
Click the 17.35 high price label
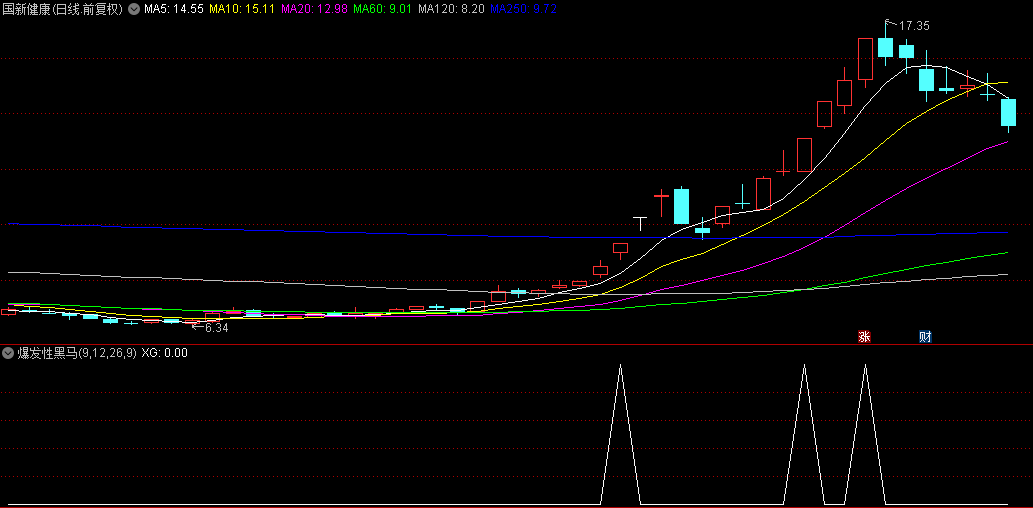tap(914, 26)
